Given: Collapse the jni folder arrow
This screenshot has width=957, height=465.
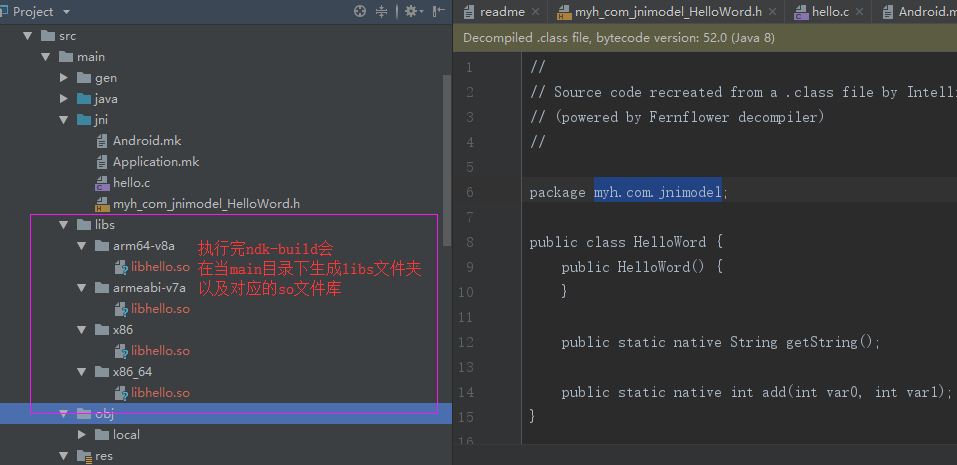Looking at the screenshot, I should [63, 120].
